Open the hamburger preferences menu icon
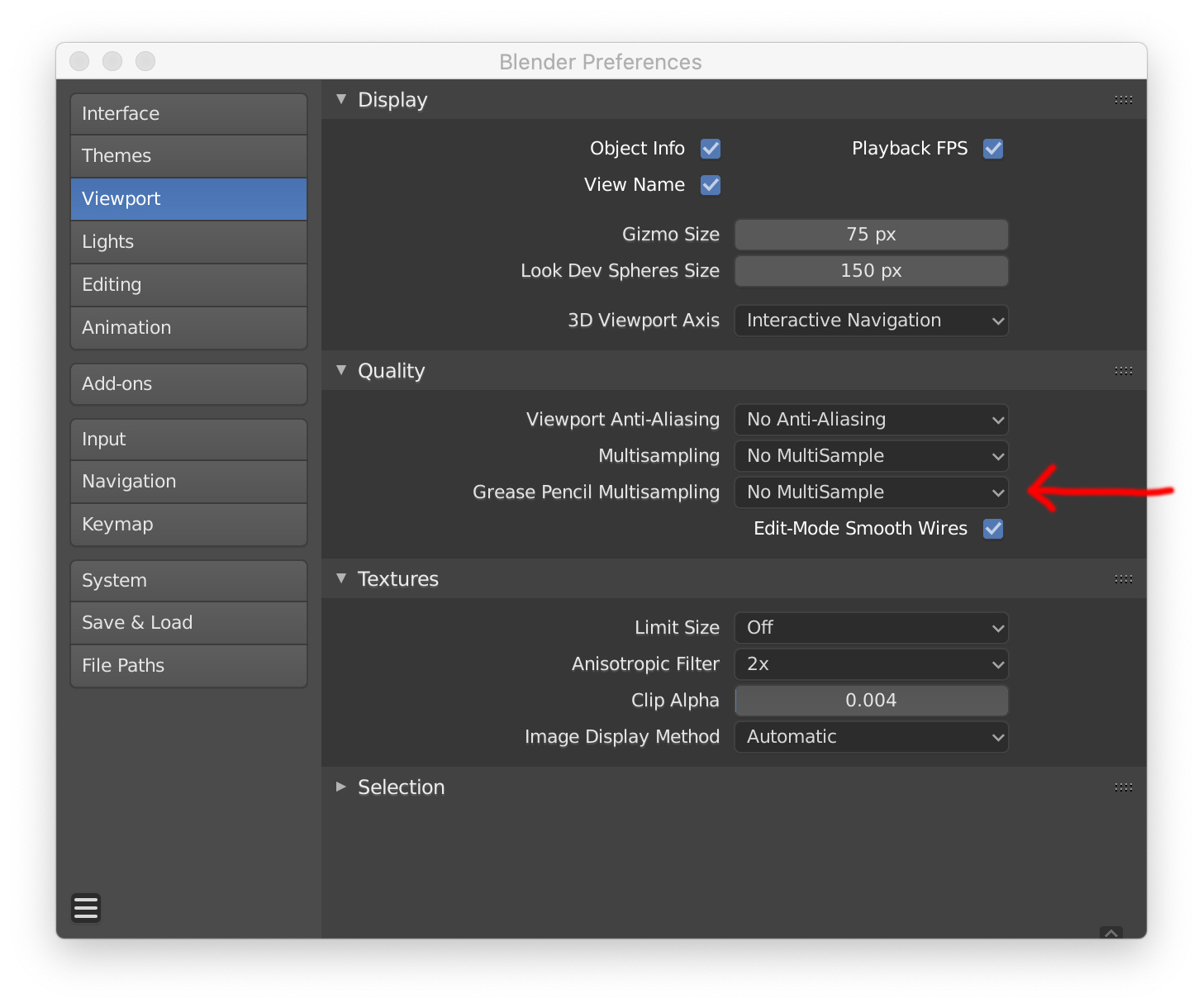This screenshot has height=1008, width=1203. click(86, 908)
